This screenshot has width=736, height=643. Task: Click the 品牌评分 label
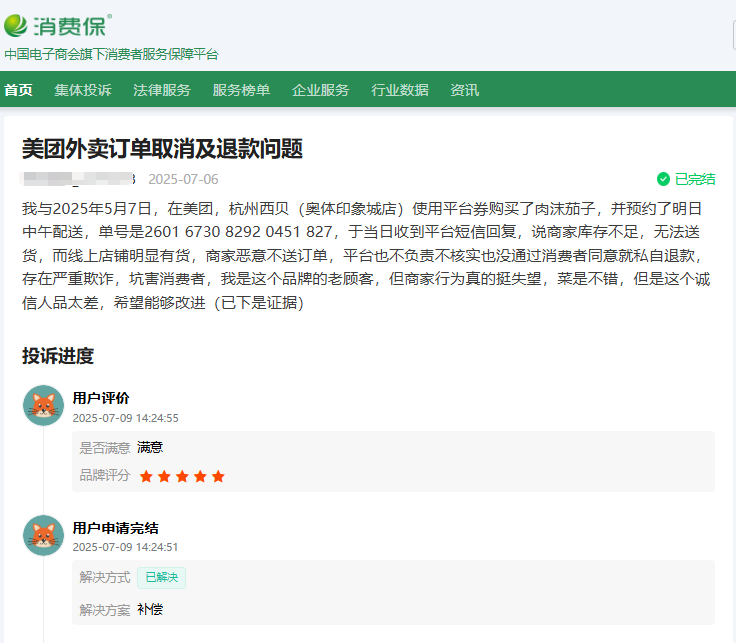(x=105, y=475)
